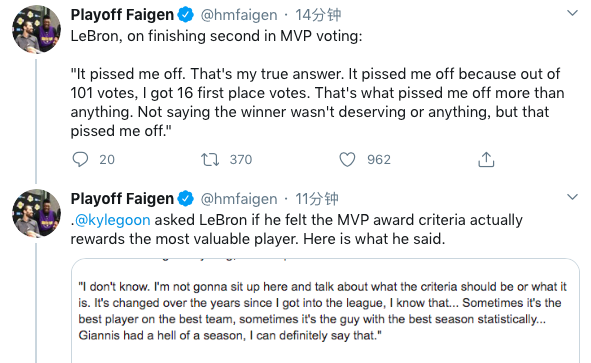The image size is (591, 363).
Task: Open the 'It pissed me off' tweet text
Action: pos(317,102)
